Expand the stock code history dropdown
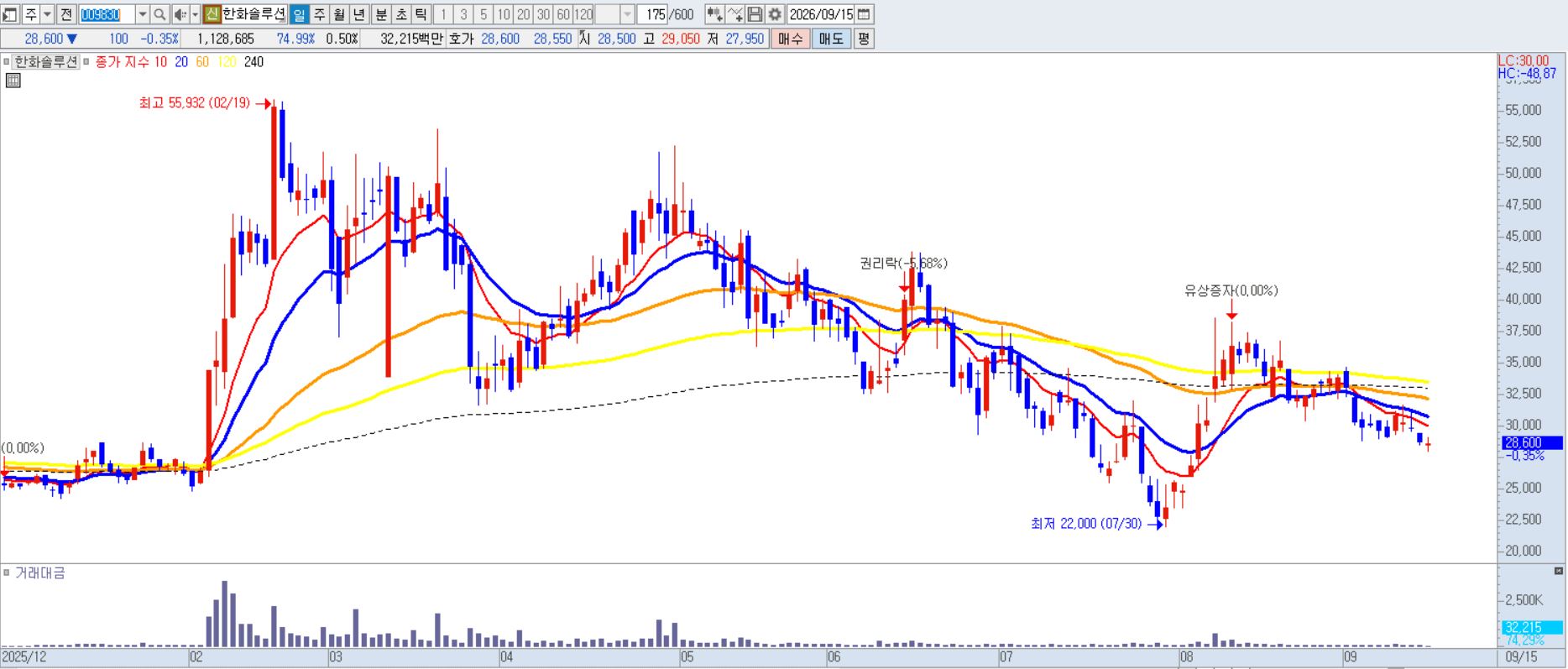The height and width of the screenshot is (669, 1568). (x=142, y=14)
